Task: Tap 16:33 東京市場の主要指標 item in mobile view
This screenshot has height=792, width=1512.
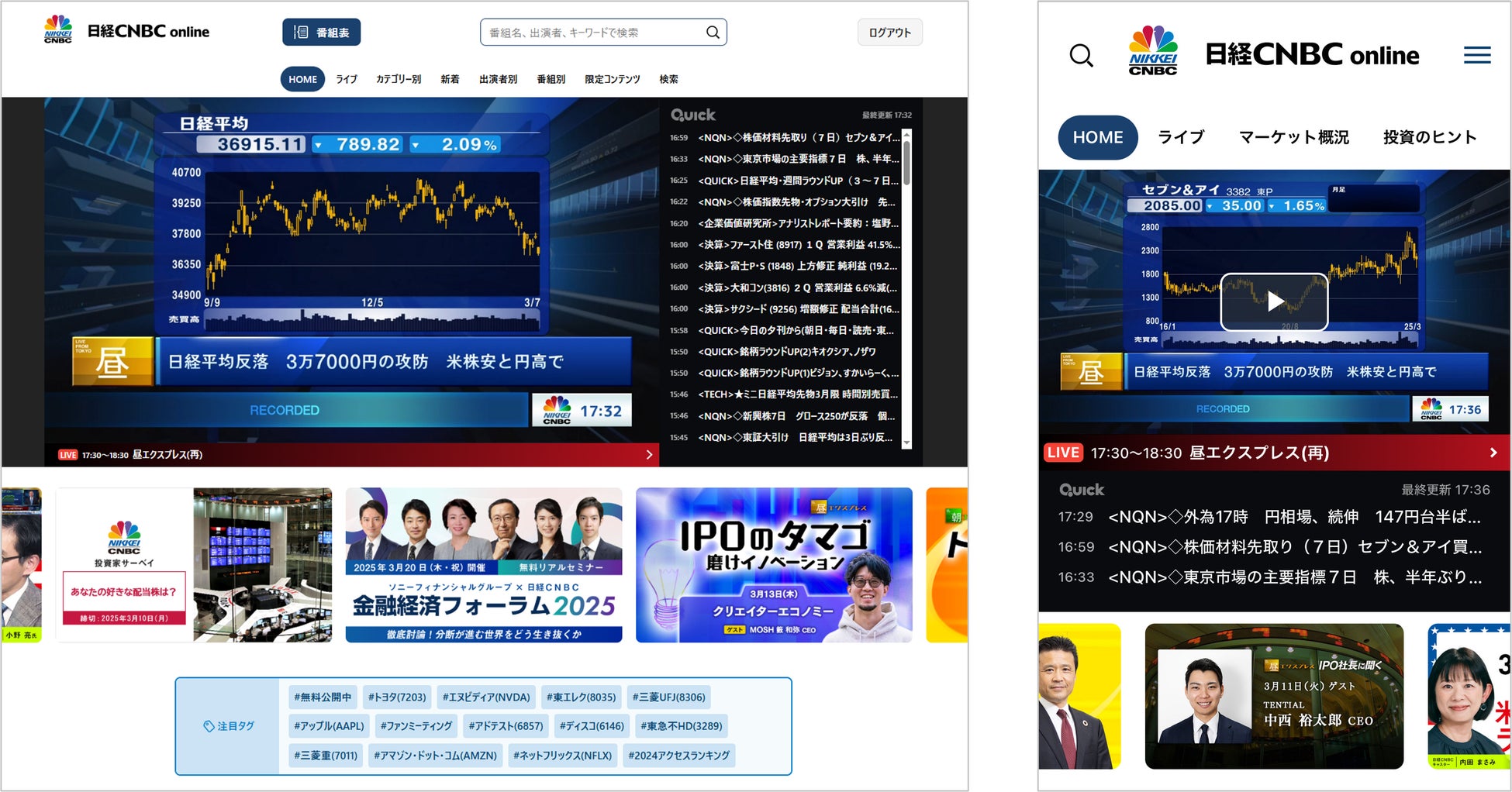Action: pyautogui.click(x=1270, y=577)
